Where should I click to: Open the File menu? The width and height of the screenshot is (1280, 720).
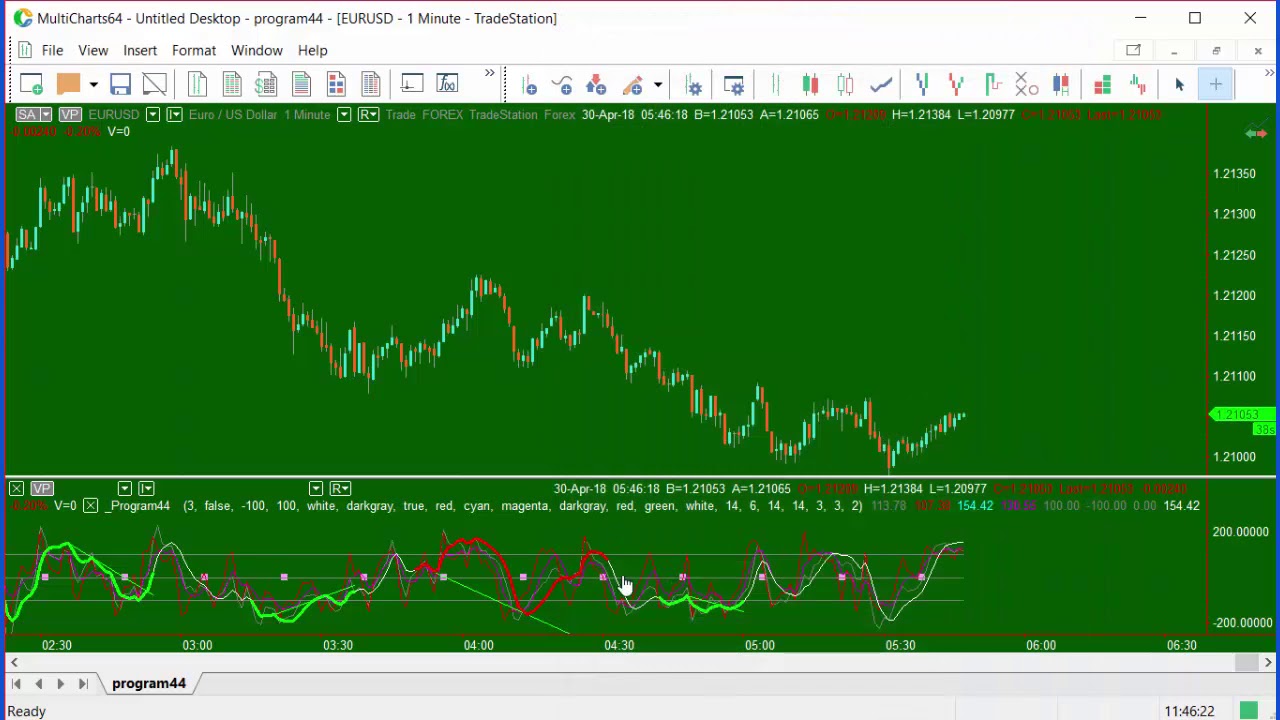52,50
